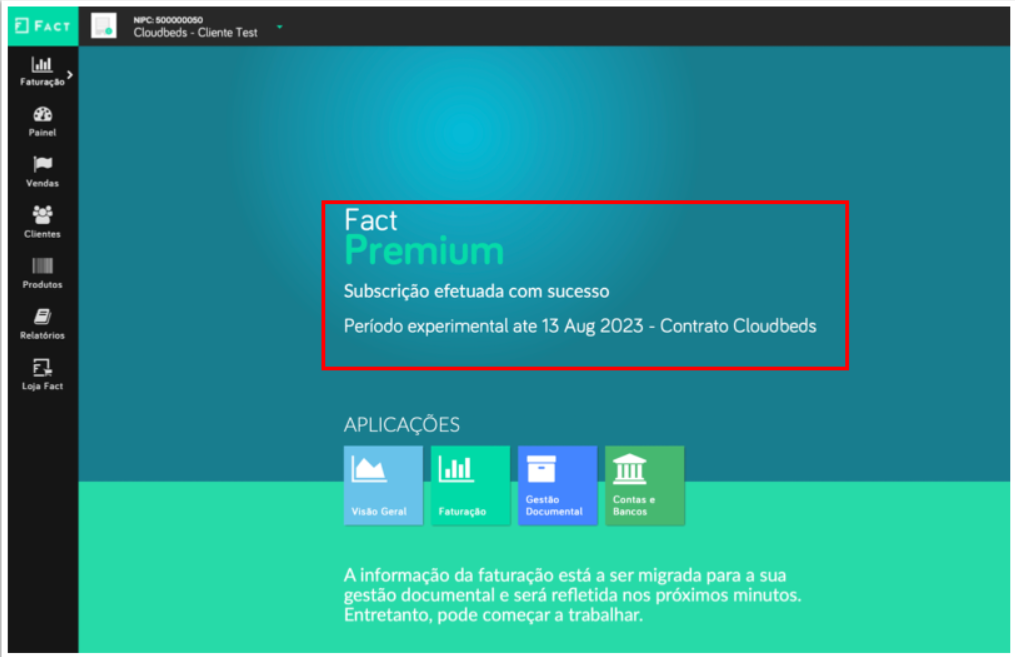Image resolution: width=1015 pixels, height=657 pixels.
Task: Visit Loja Fact store in sidebar
Action: (x=42, y=375)
